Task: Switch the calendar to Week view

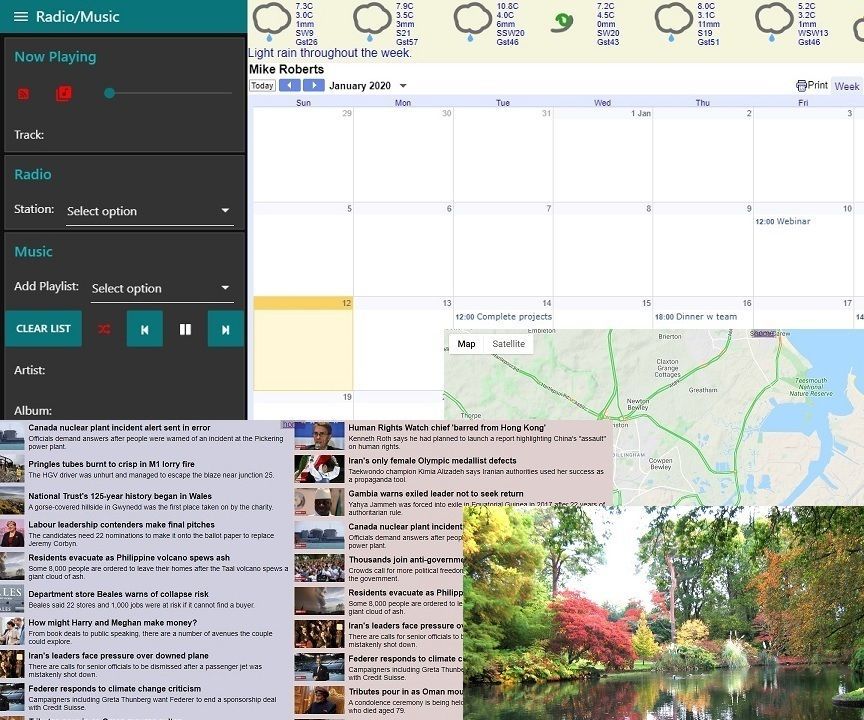Action: (x=846, y=86)
